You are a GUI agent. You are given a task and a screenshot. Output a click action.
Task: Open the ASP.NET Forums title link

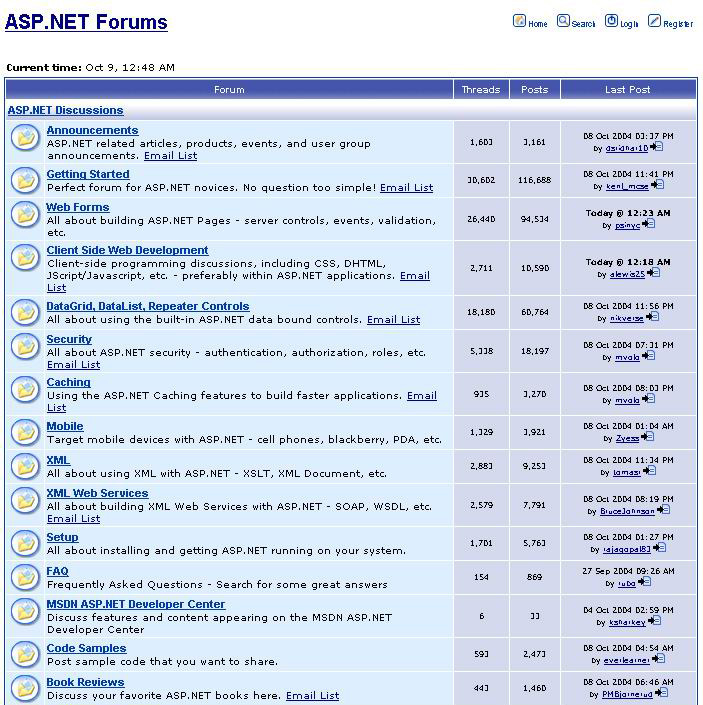coord(86,22)
